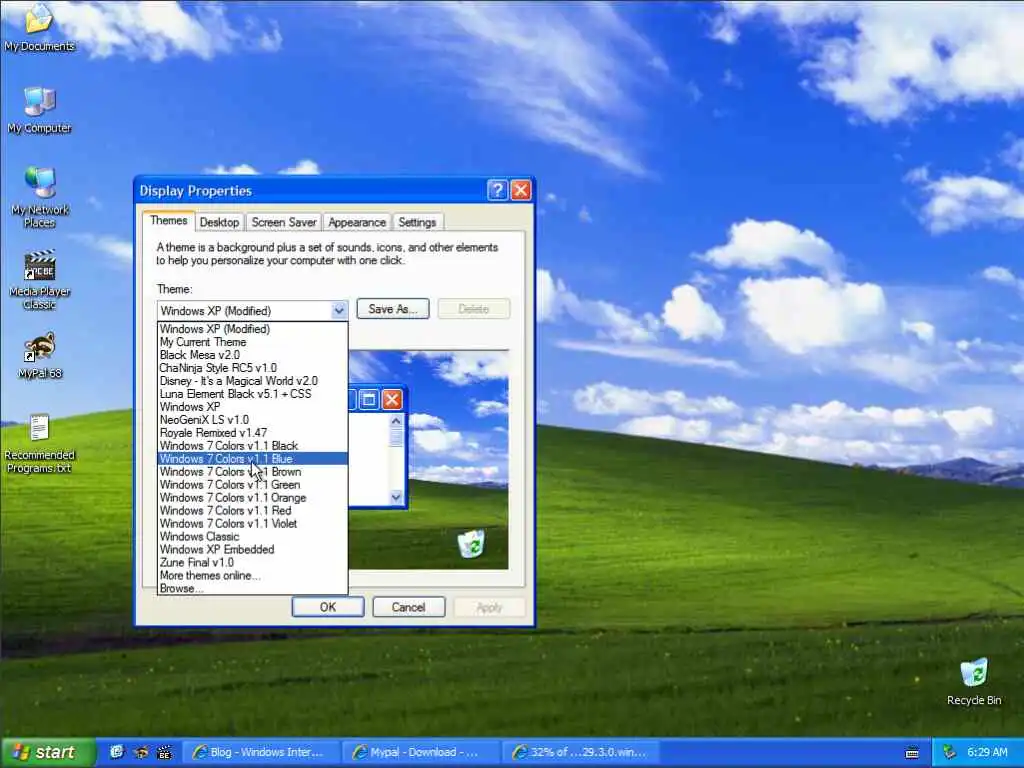The width and height of the screenshot is (1024, 768).
Task: Choose My Current Theme option
Action: point(253,342)
